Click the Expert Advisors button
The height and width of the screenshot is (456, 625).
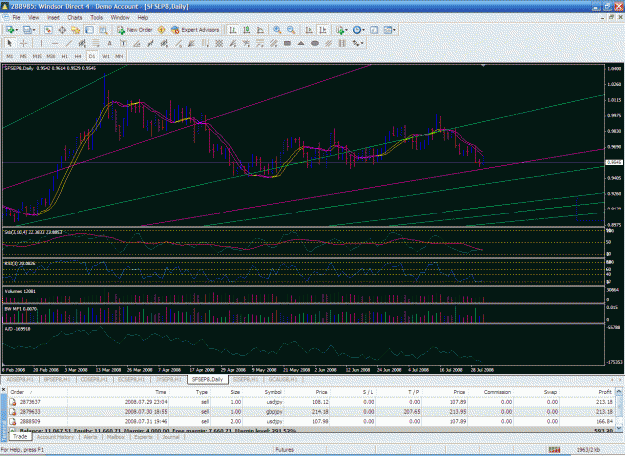click(x=195, y=30)
